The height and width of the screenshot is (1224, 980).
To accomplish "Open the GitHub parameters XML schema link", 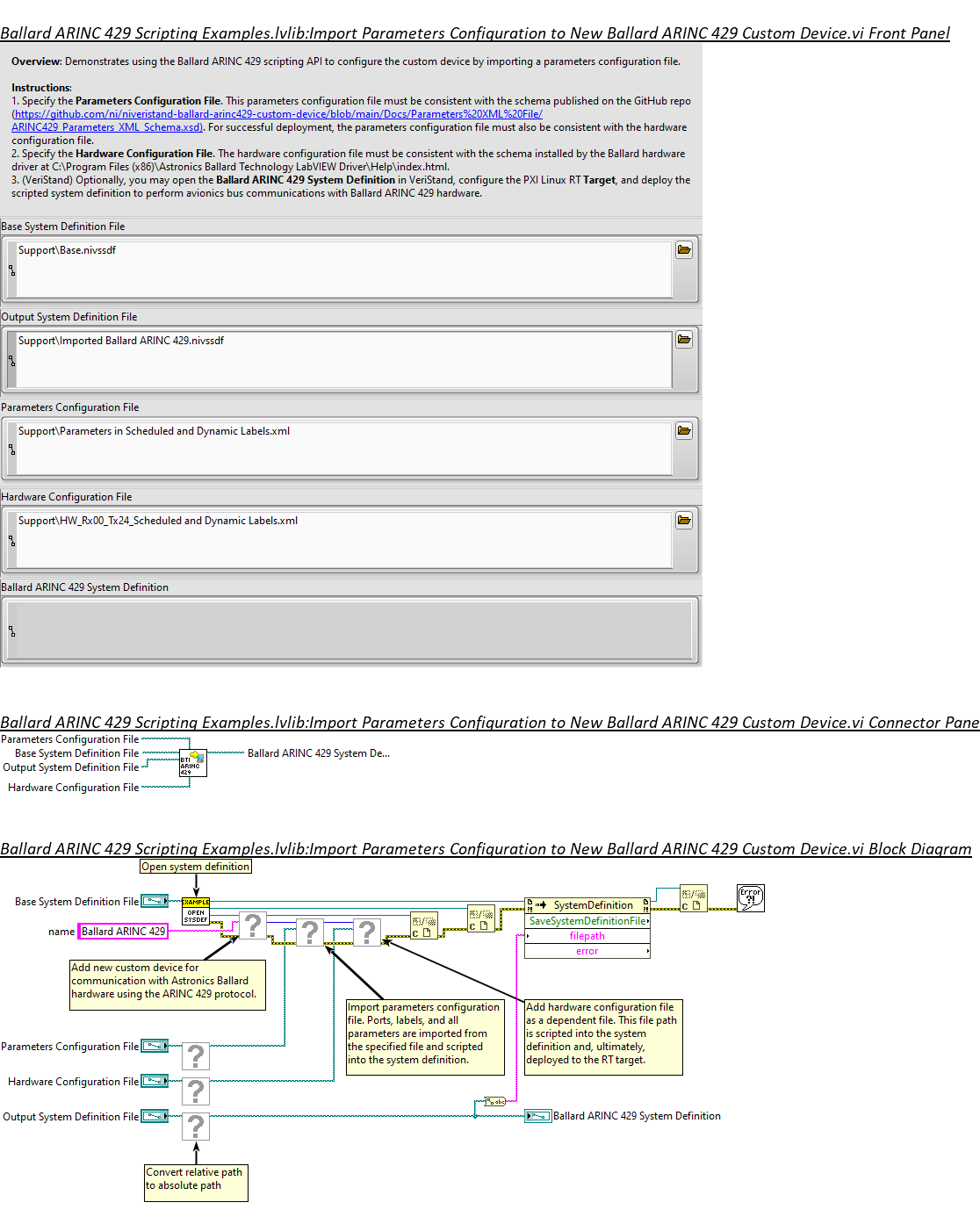I will tap(277, 120).
